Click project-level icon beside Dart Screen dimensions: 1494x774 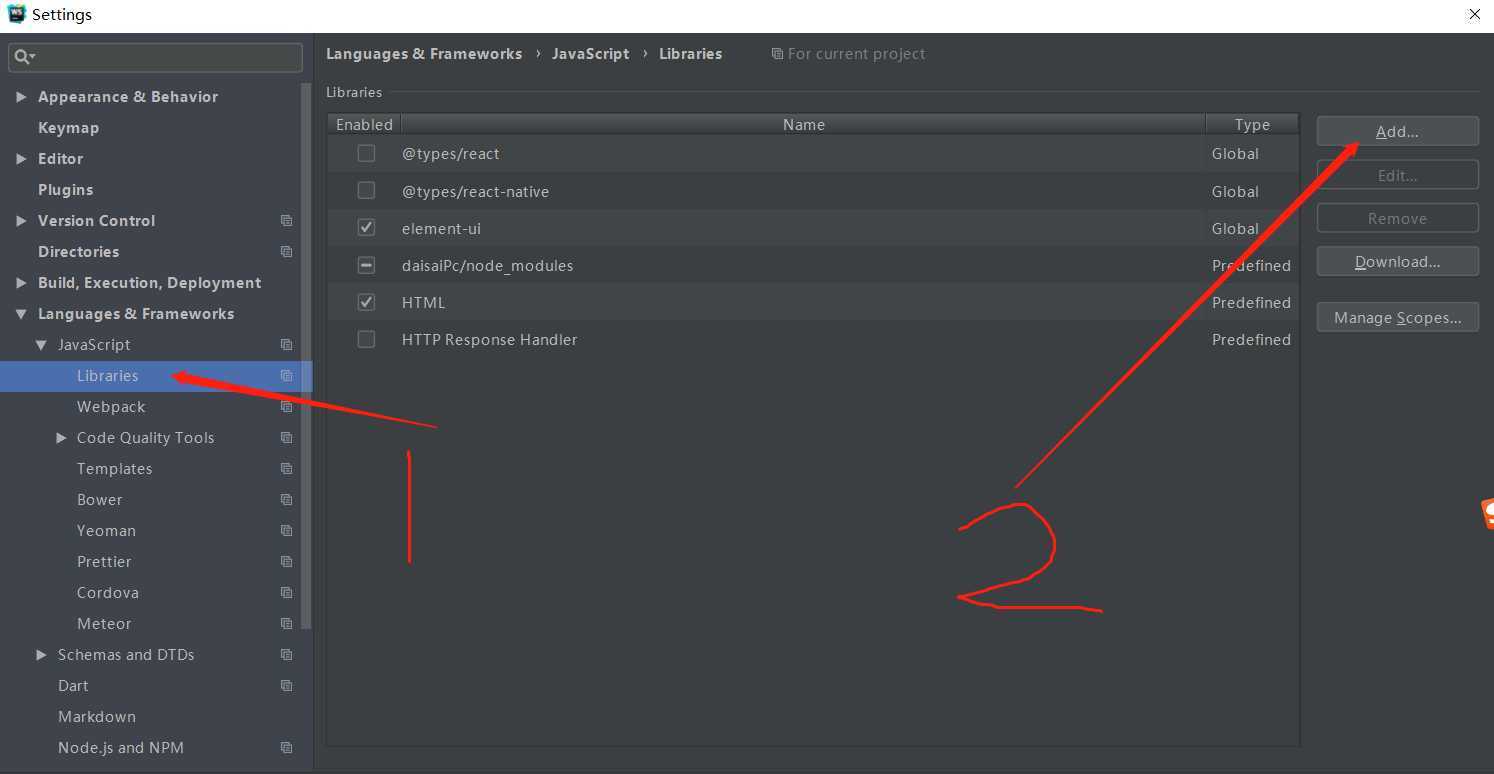(287, 686)
